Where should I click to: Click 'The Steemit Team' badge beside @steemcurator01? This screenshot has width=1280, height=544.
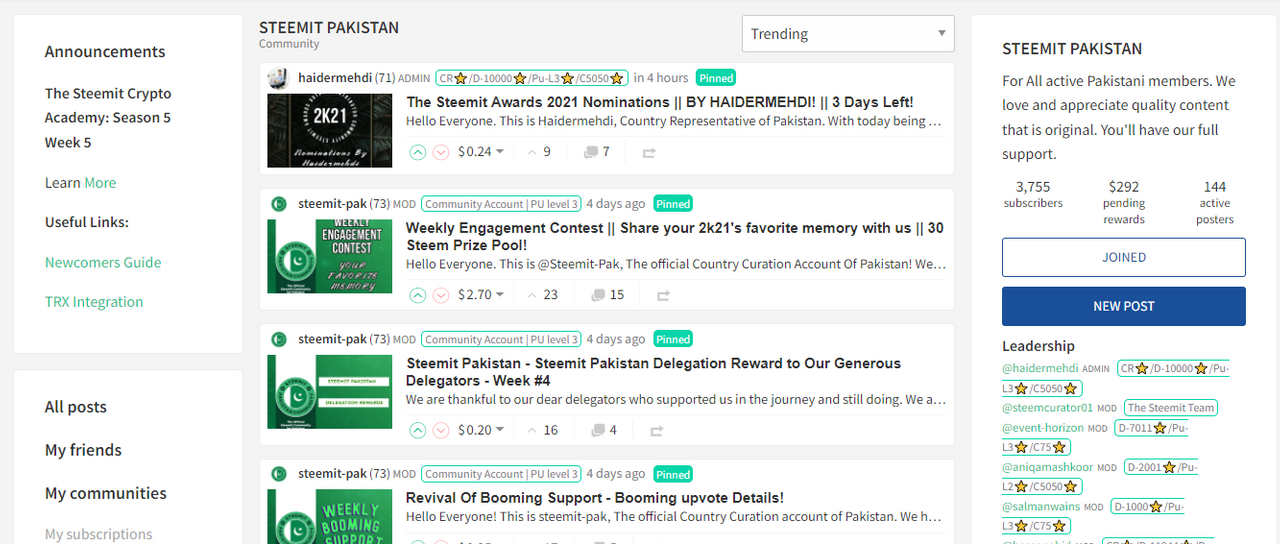tap(1171, 408)
